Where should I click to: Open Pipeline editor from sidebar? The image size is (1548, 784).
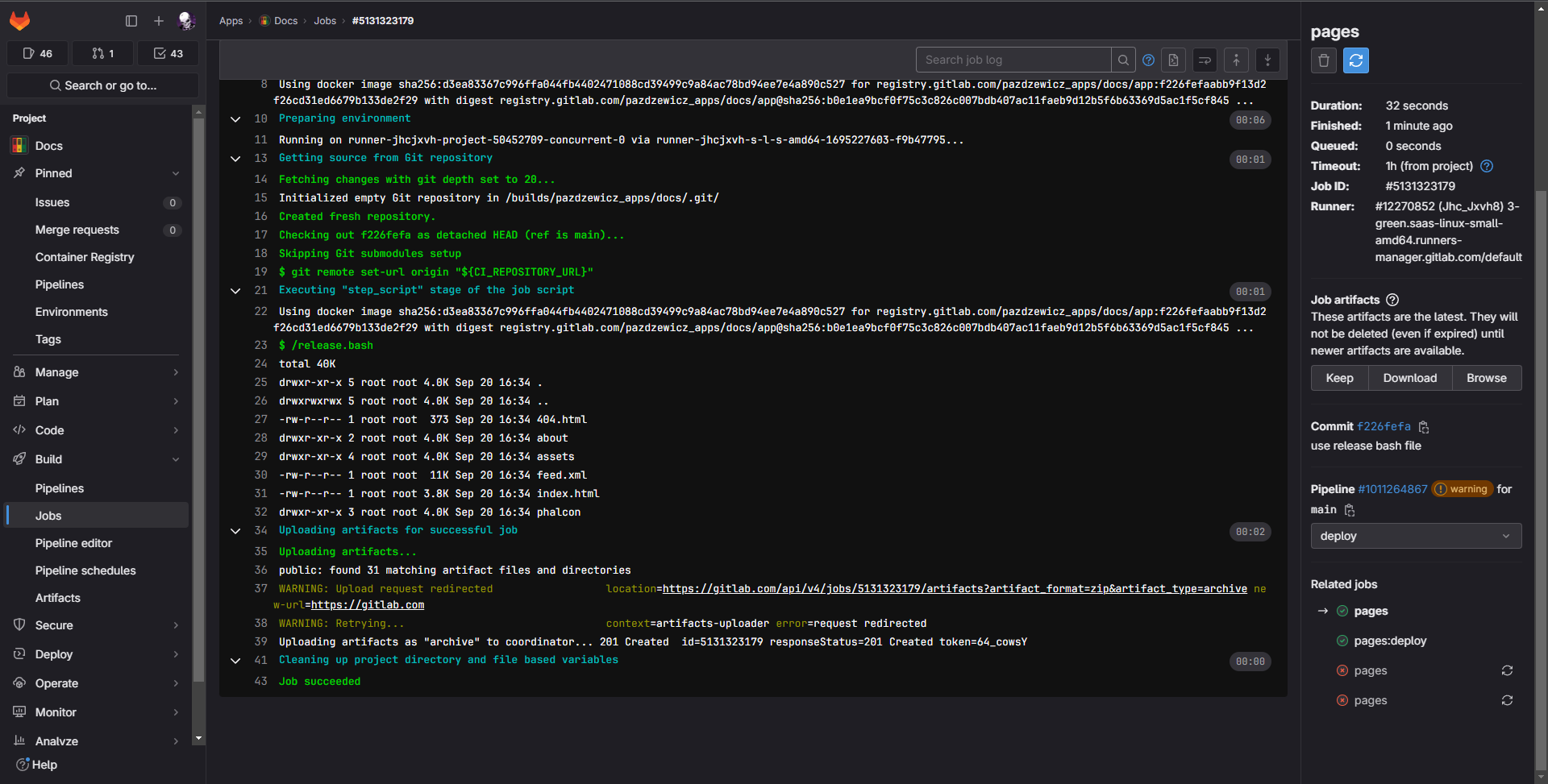[x=73, y=543]
